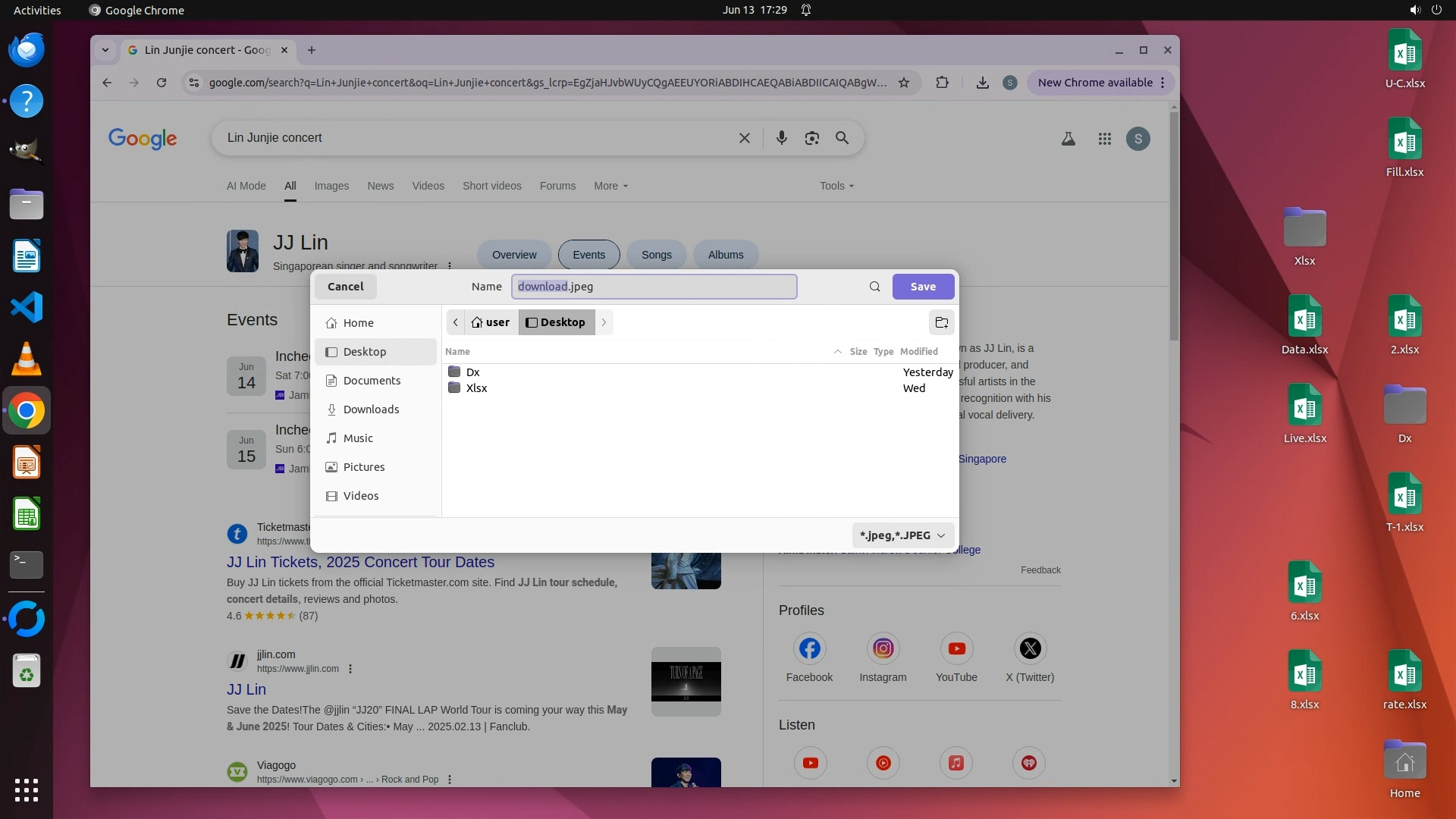Expand the jpeg file type filter dropdown
This screenshot has height=819, width=1456.
902,535
